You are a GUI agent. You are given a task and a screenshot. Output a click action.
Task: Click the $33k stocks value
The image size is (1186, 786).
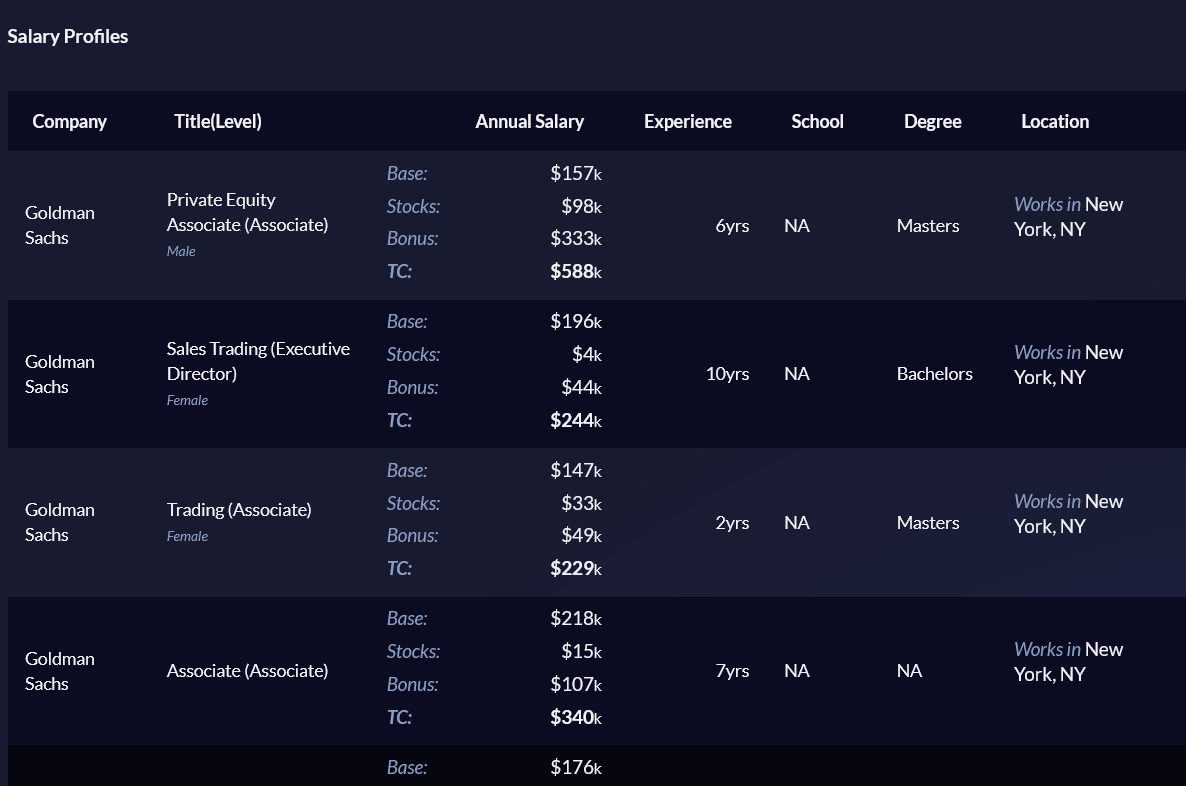pyautogui.click(x=581, y=503)
